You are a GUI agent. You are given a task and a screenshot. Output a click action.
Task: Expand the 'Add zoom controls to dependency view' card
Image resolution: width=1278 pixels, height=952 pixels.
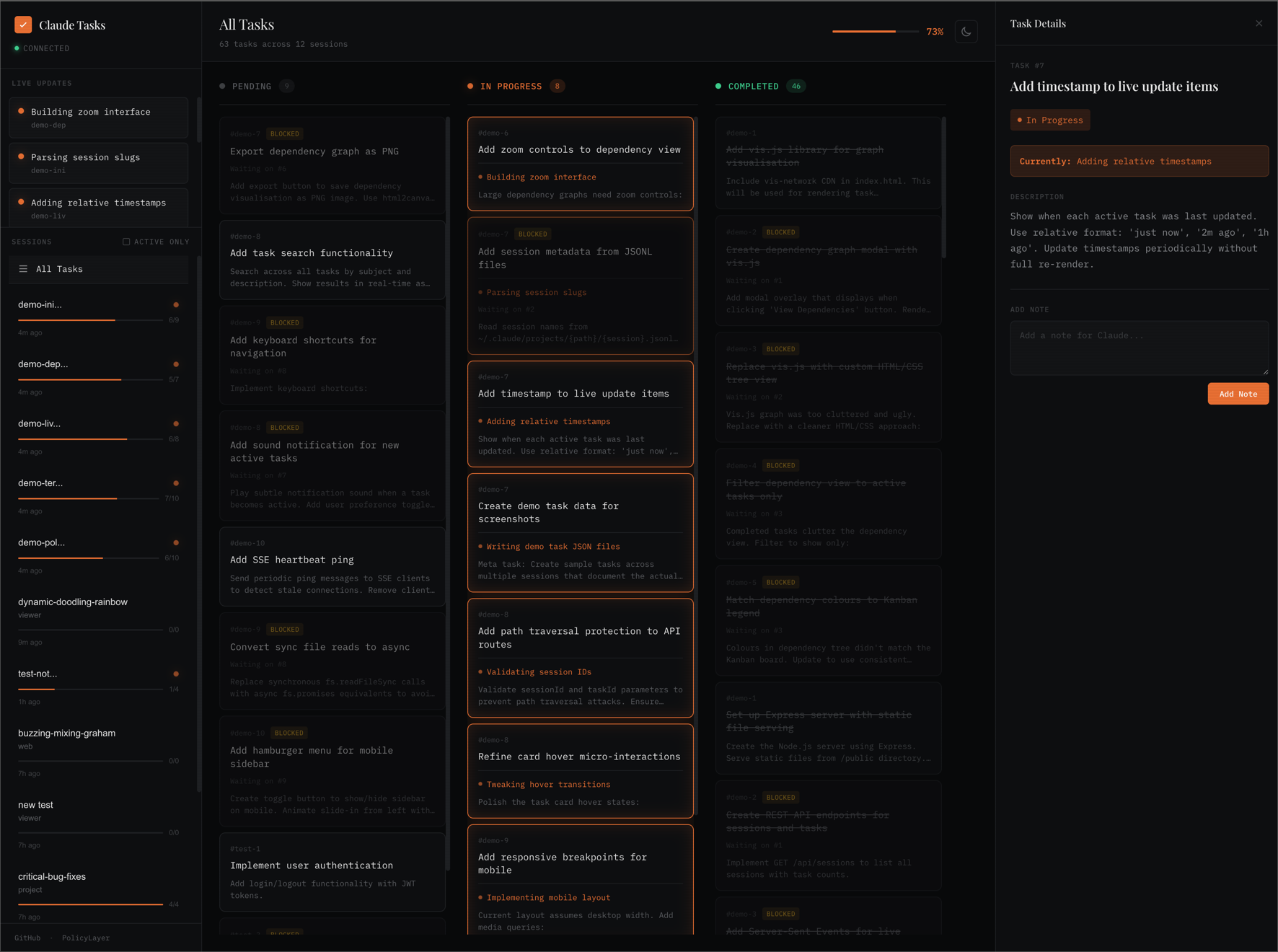point(580,149)
